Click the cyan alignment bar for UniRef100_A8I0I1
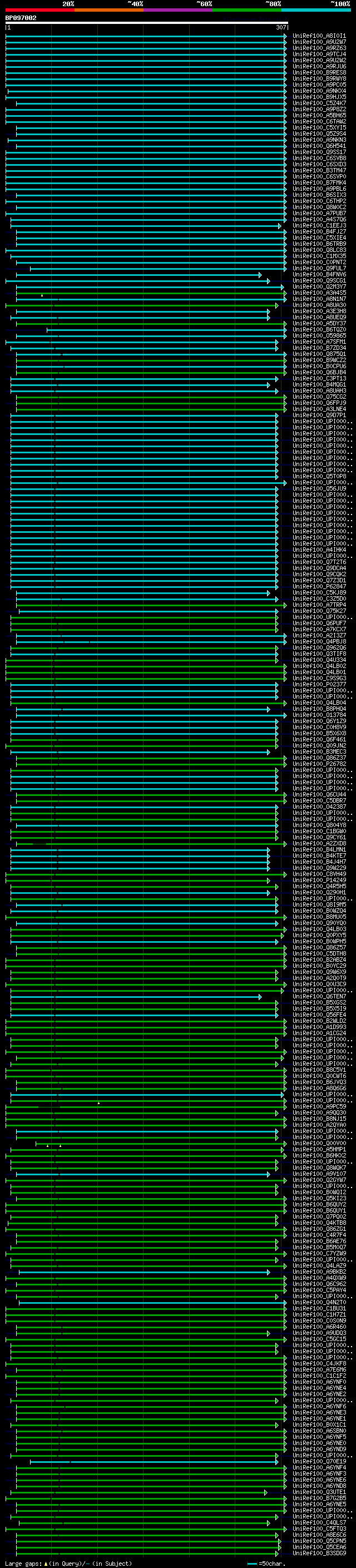Image resolution: width=356 pixels, height=1568 pixels. 146,36
